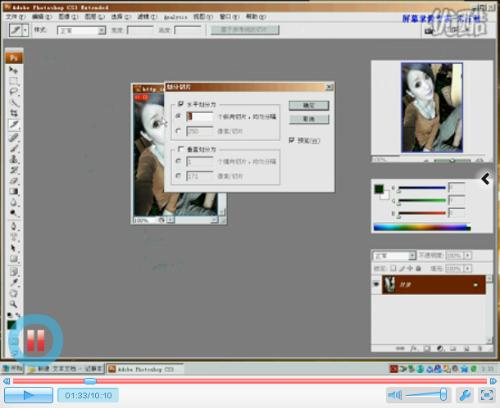
Task: Open layer opacity slider arrow
Action: (468, 256)
